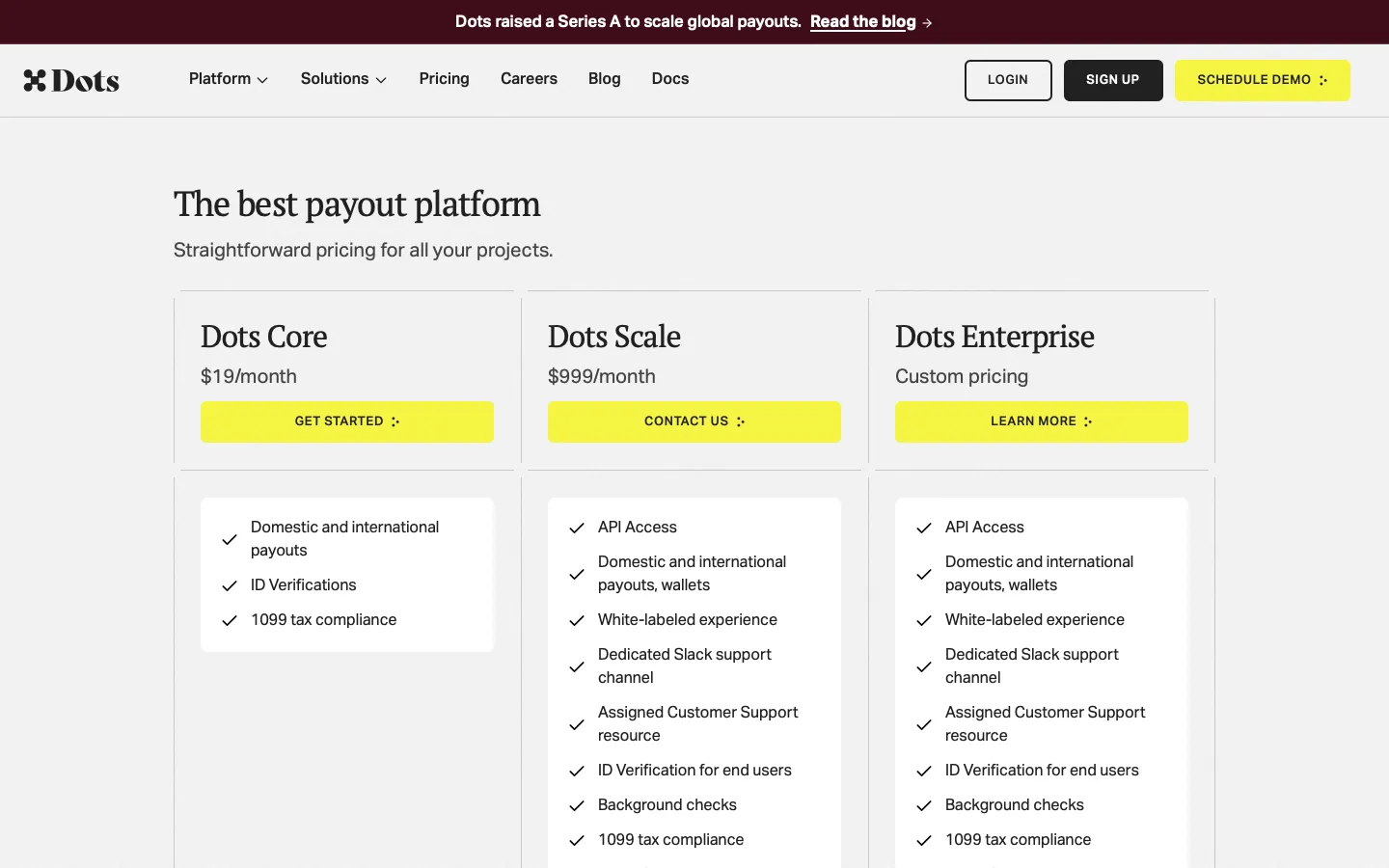Click CONTACT US under Dots Scale
This screenshot has height=868, width=1389.
(694, 421)
